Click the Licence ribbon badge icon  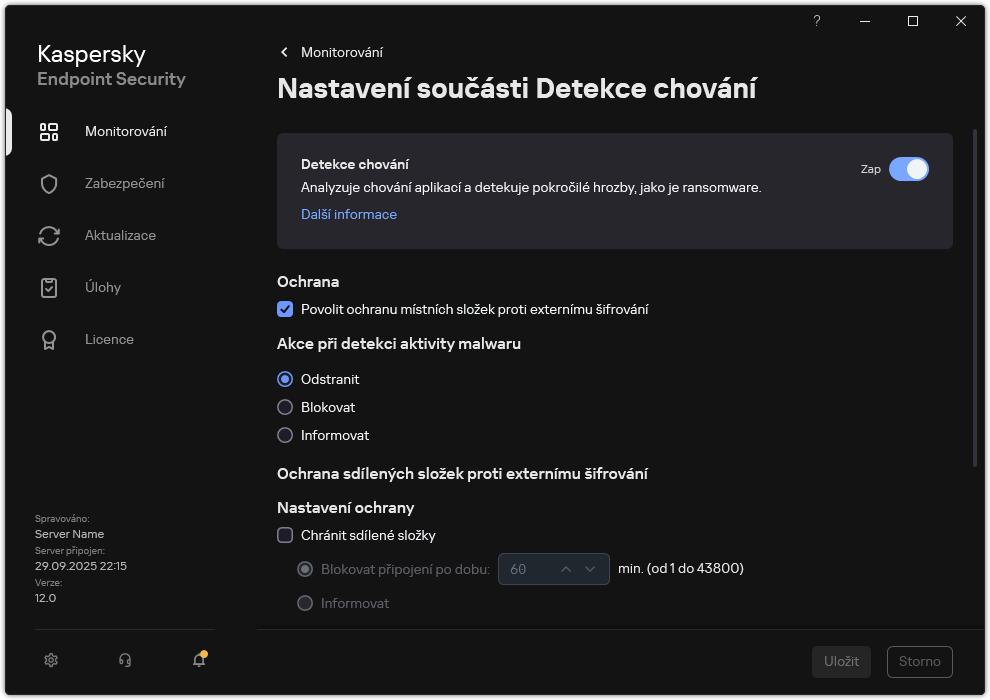coord(49,340)
